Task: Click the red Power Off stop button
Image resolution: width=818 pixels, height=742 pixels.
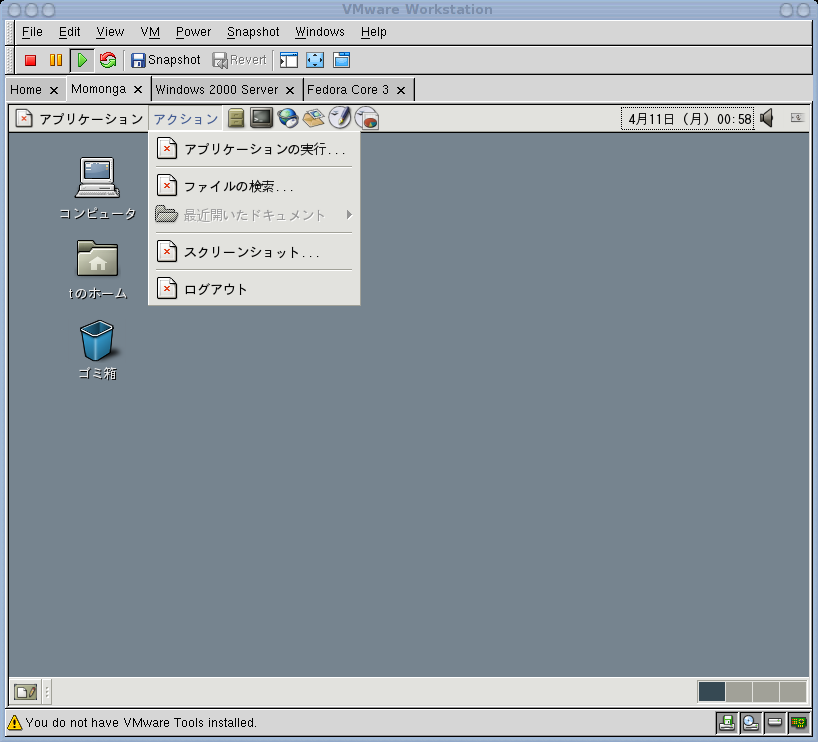Action: (x=31, y=60)
